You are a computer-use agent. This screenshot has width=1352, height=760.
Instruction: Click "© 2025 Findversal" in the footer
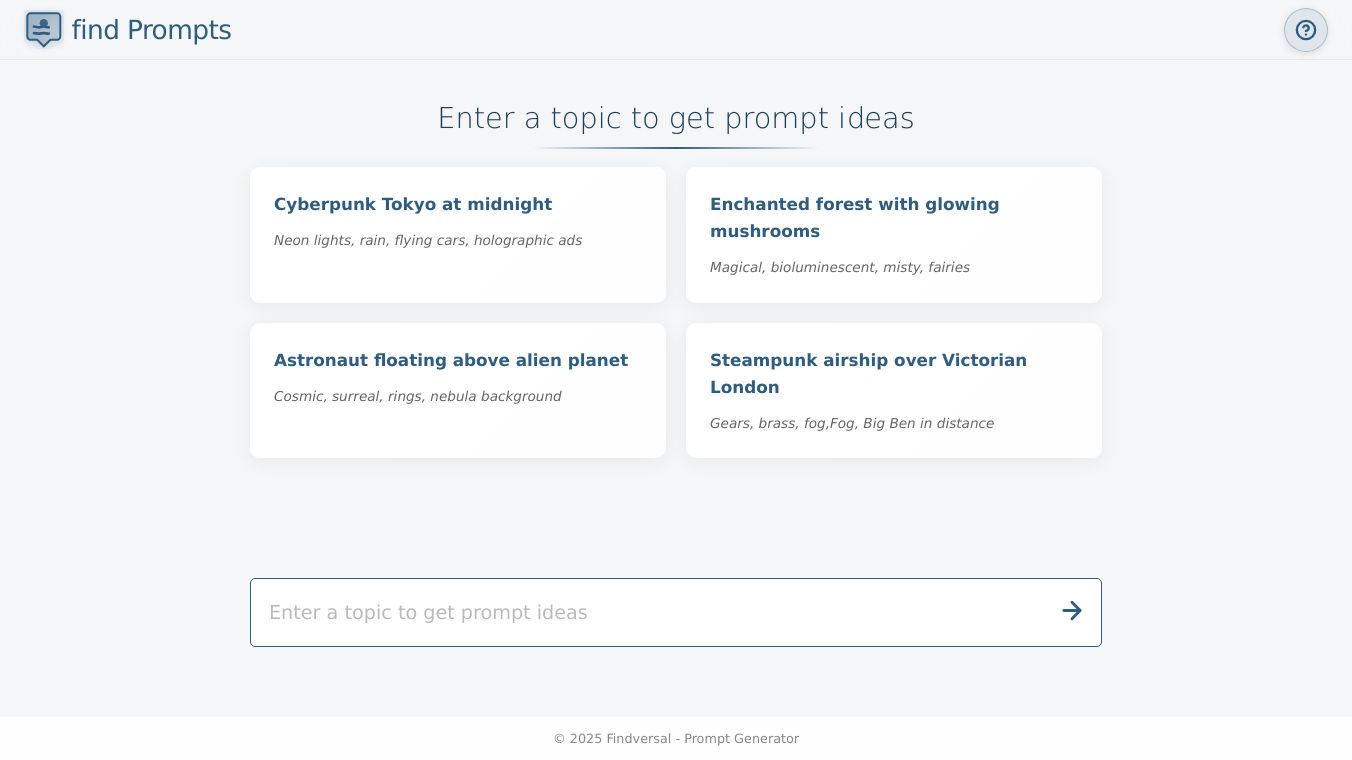click(x=611, y=738)
